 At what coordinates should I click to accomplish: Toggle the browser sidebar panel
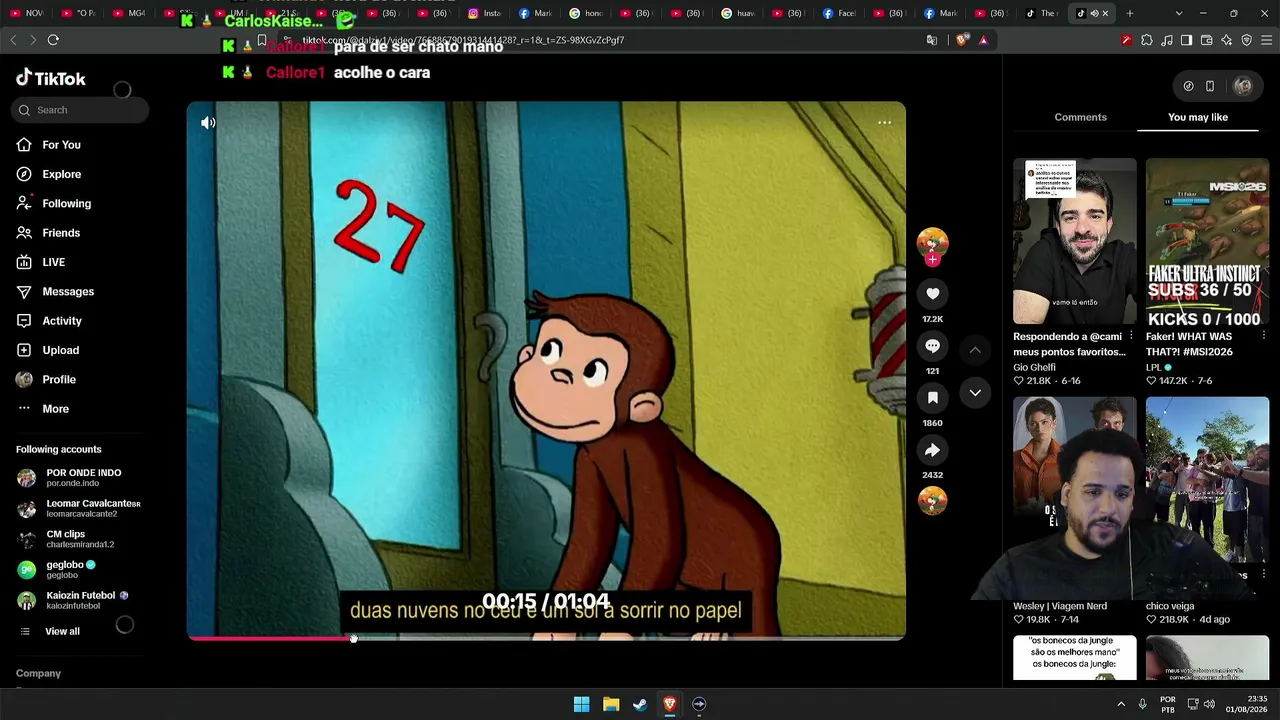point(1186,40)
